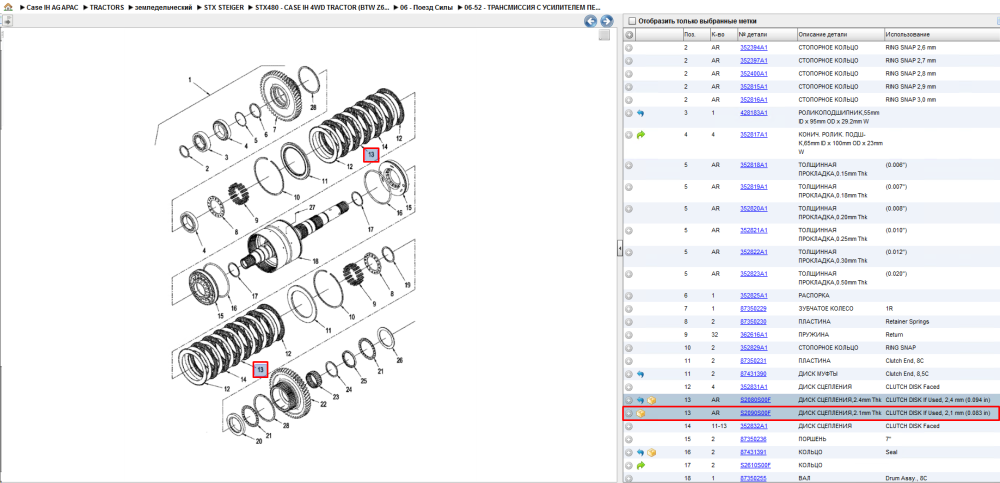Click the green arrow icon in position 17 row
The height and width of the screenshot is (483, 1000).
641,465
